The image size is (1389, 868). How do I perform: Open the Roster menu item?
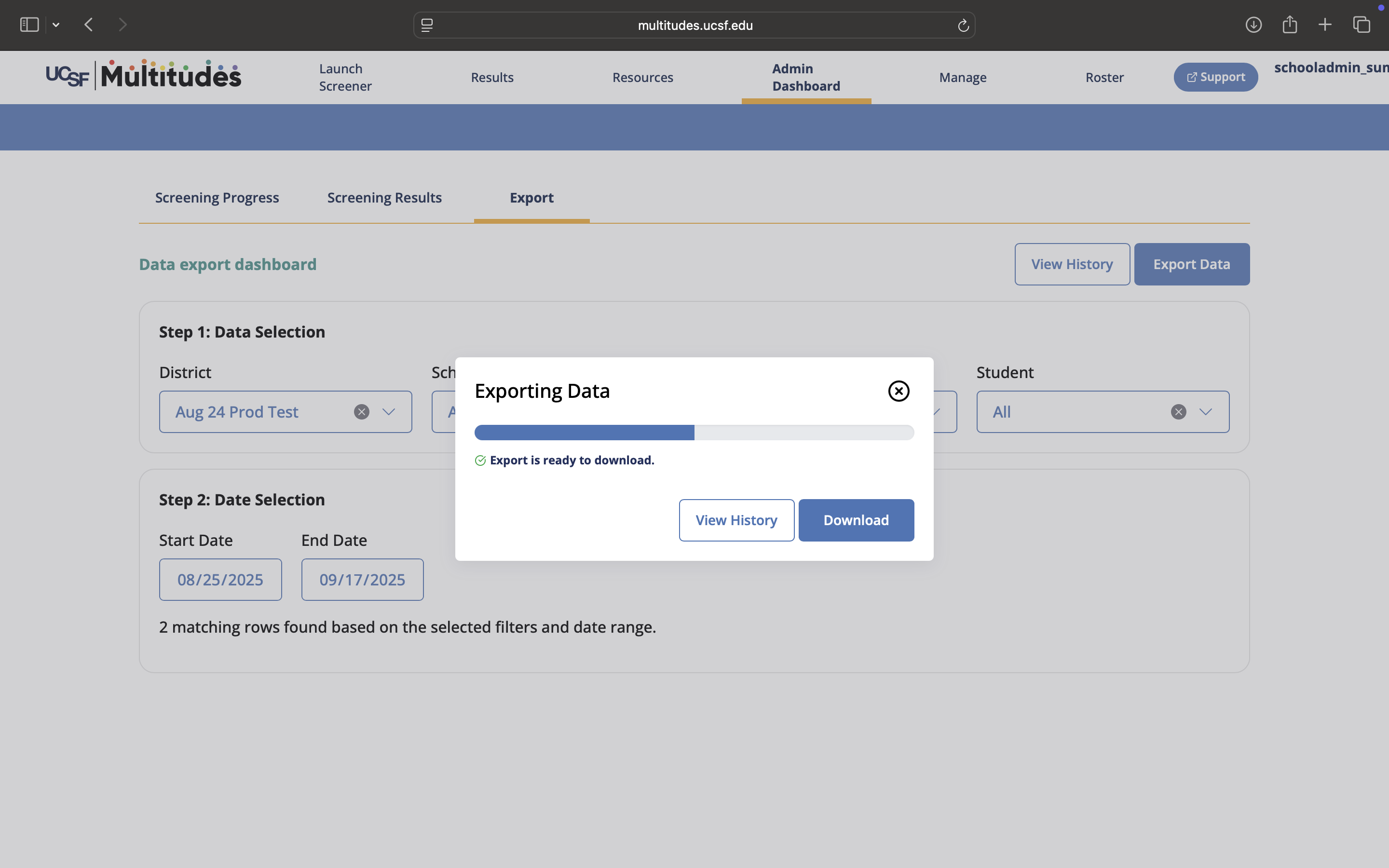click(1104, 78)
